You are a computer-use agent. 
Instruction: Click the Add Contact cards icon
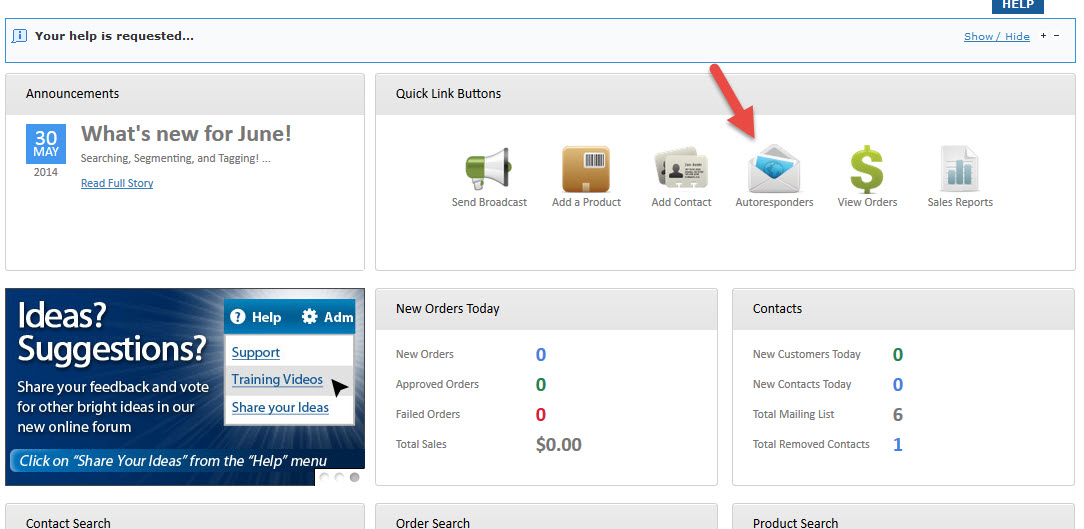coord(681,170)
